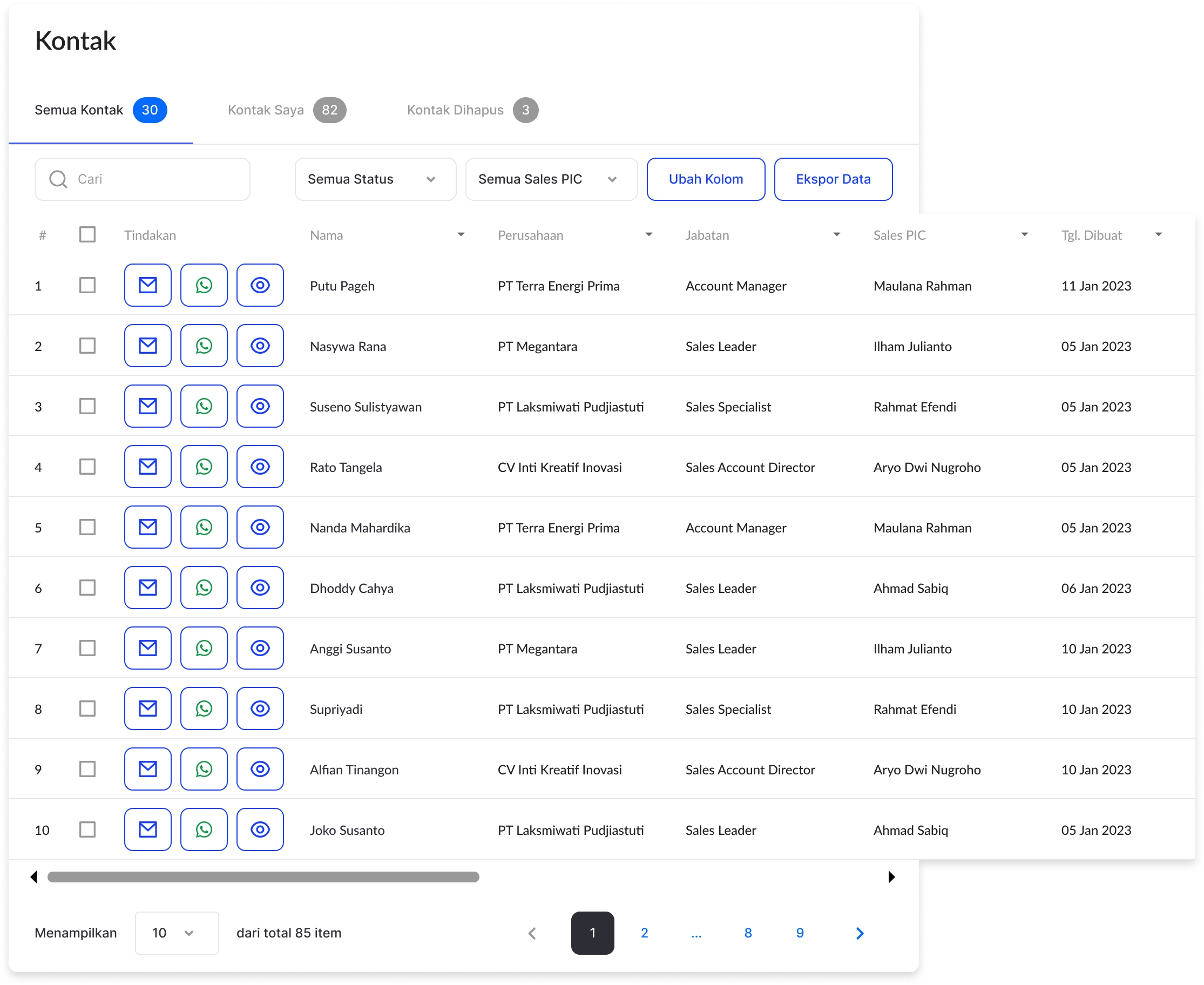This screenshot has width=1204, height=985.
Task: Open the items per page dropdown
Action: pyautogui.click(x=177, y=933)
